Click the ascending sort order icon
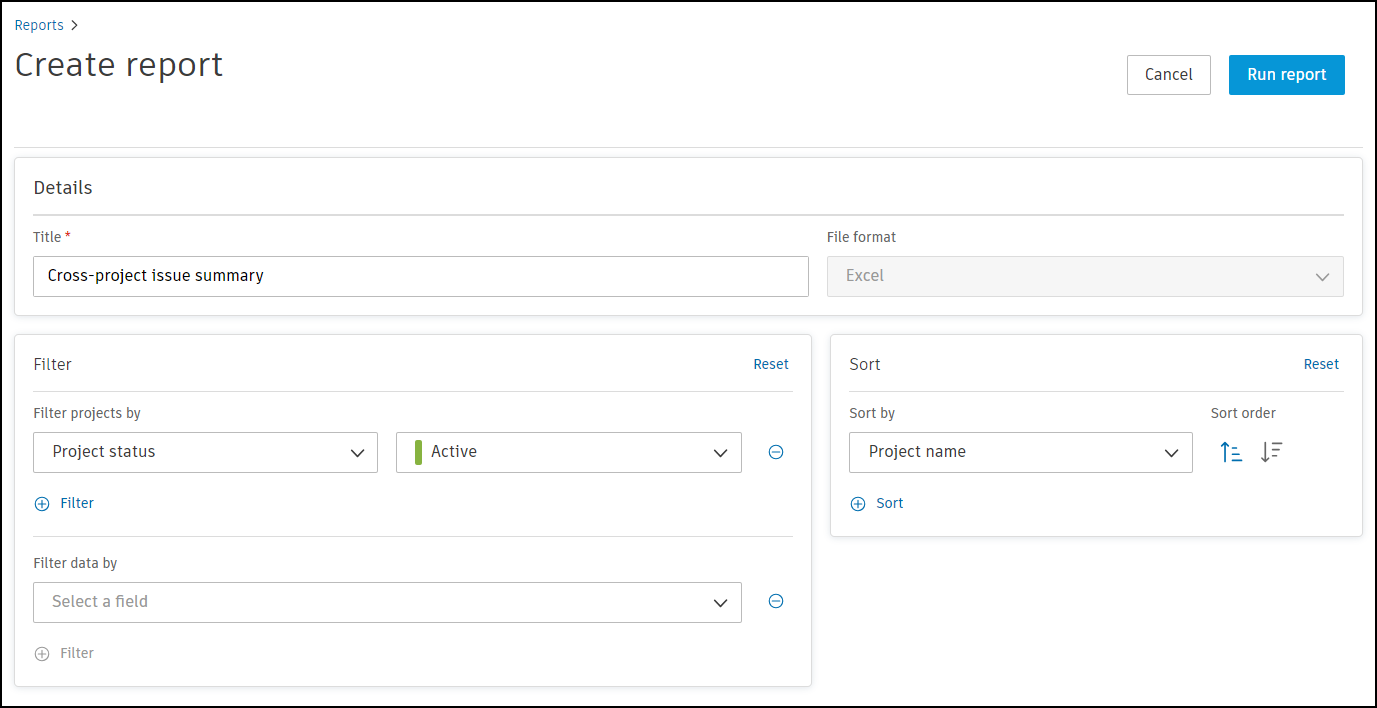 click(1231, 452)
